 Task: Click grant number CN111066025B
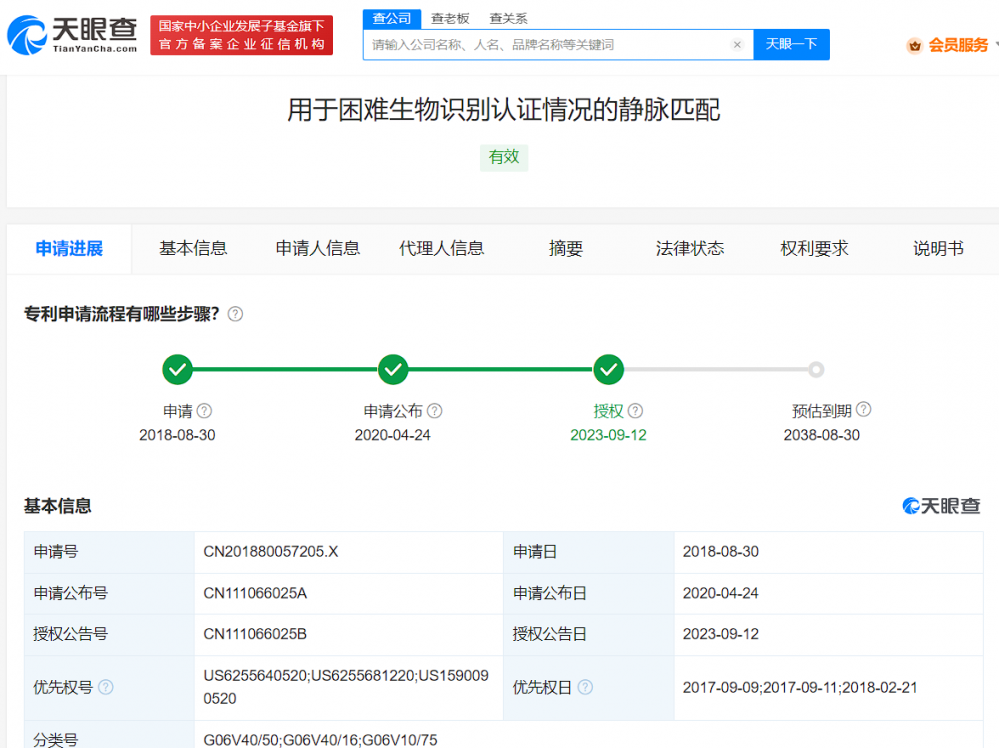pos(255,634)
